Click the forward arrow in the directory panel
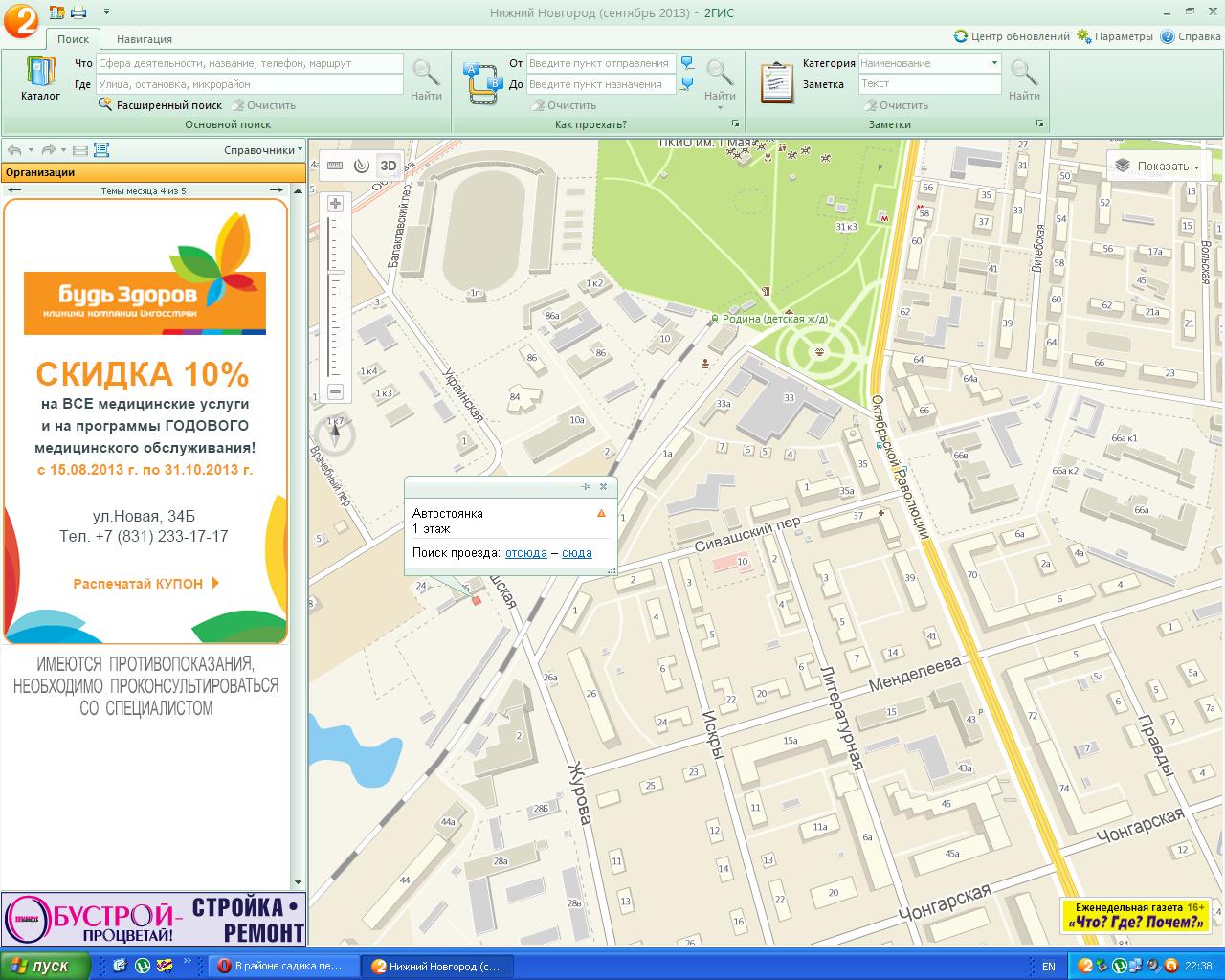 click(48, 150)
